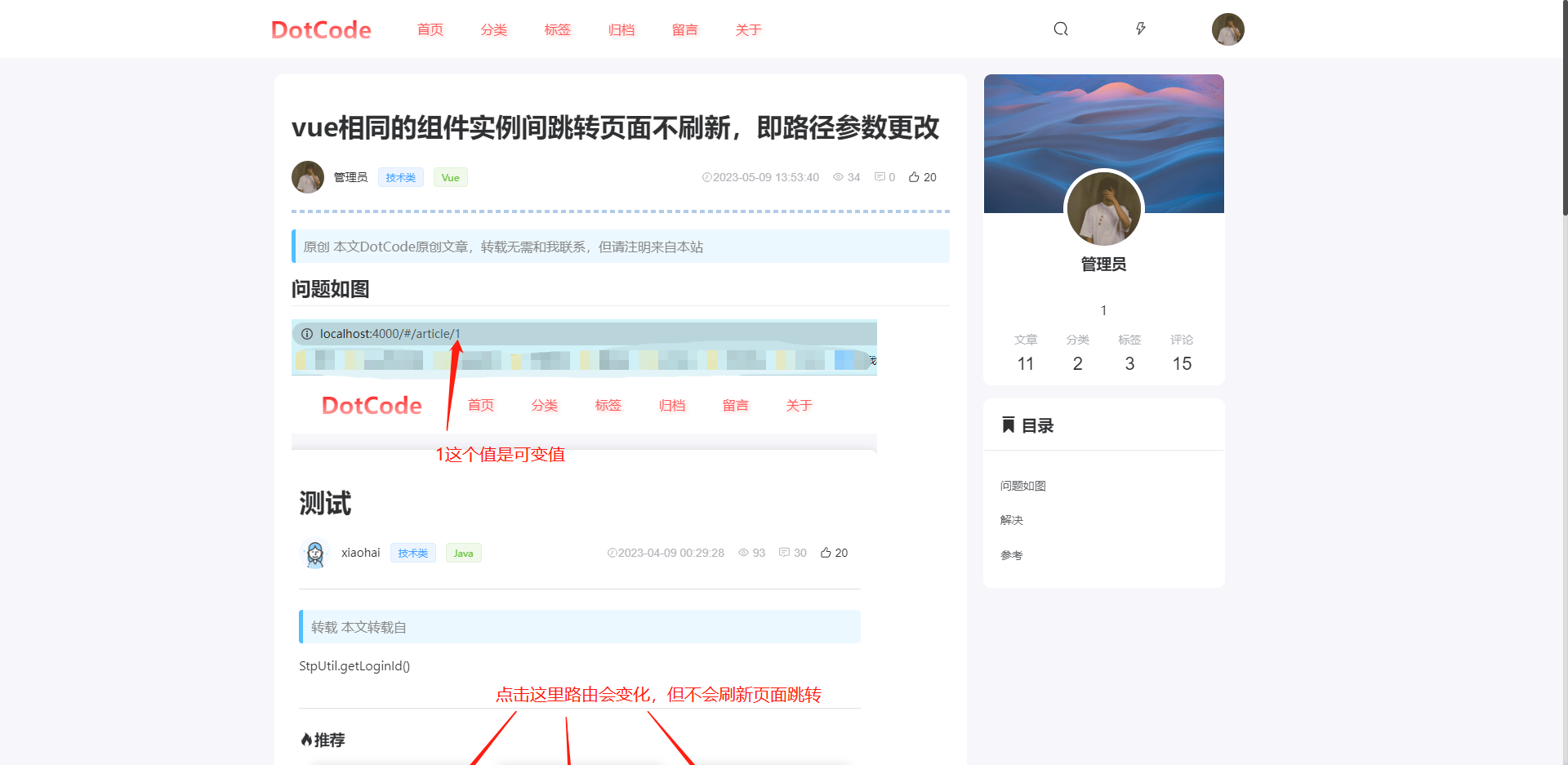Click the thumbs-up like icon showing 20
The height and width of the screenshot is (765, 1568).
pyautogui.click(x=915, y=177)
